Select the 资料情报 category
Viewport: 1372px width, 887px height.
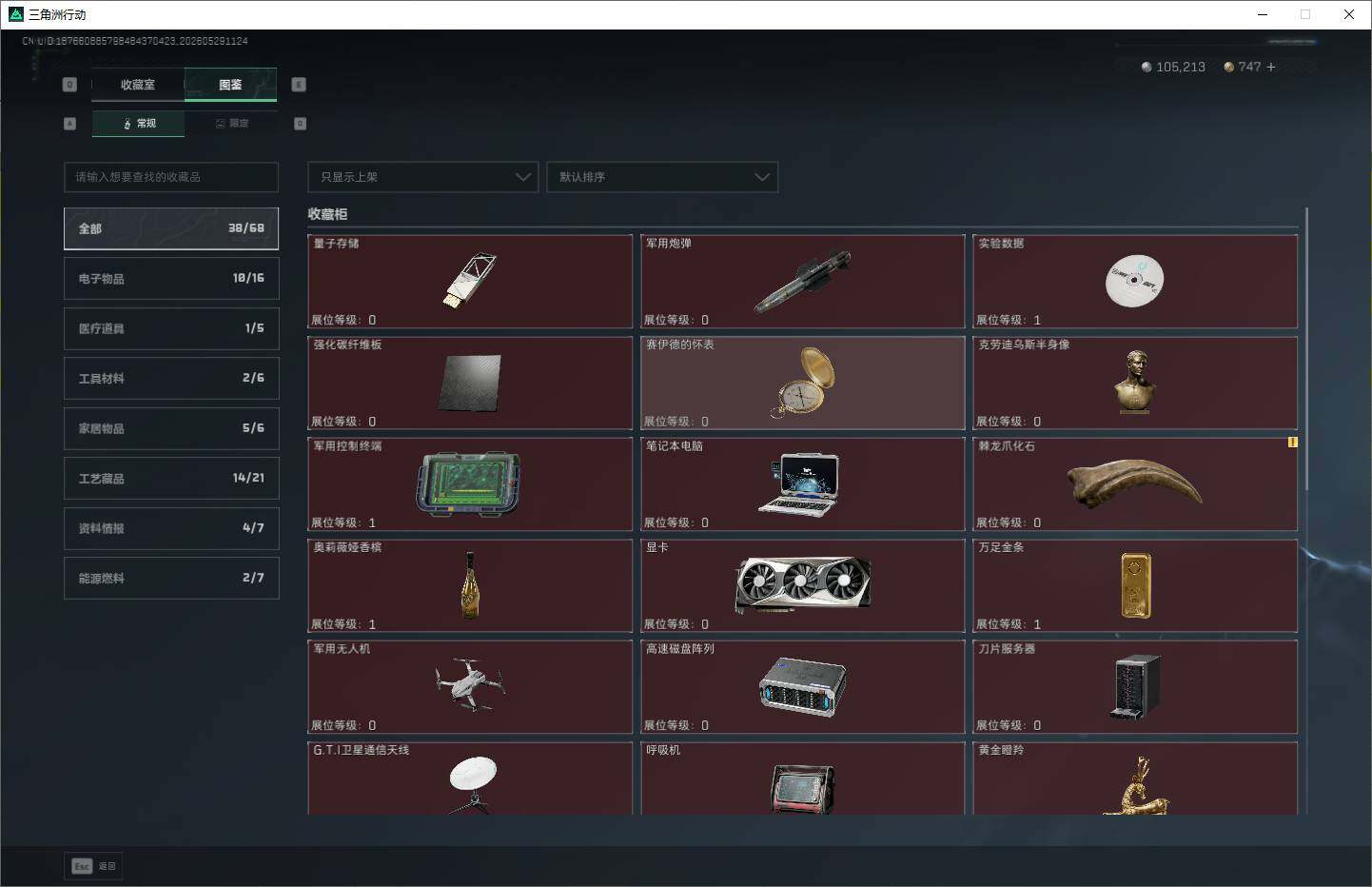click(x=171, y=528)
